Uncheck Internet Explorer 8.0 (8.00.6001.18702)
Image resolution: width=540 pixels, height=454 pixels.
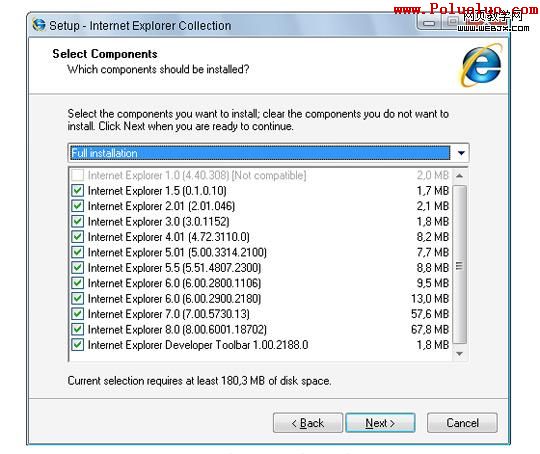77,329
